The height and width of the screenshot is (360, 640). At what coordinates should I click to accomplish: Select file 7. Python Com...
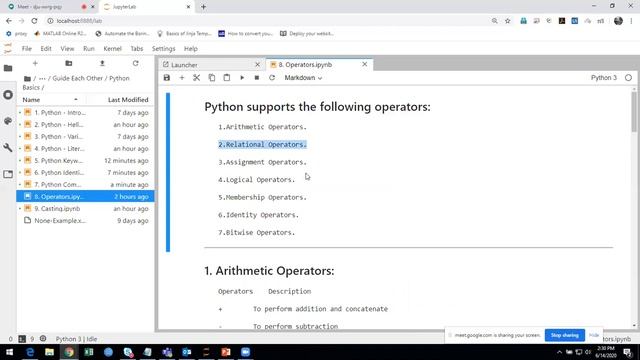click(85, 184)
